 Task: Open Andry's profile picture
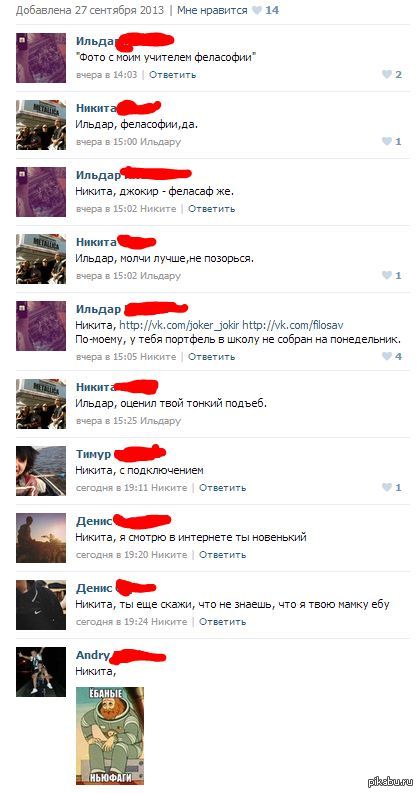(x=41, y=672)
